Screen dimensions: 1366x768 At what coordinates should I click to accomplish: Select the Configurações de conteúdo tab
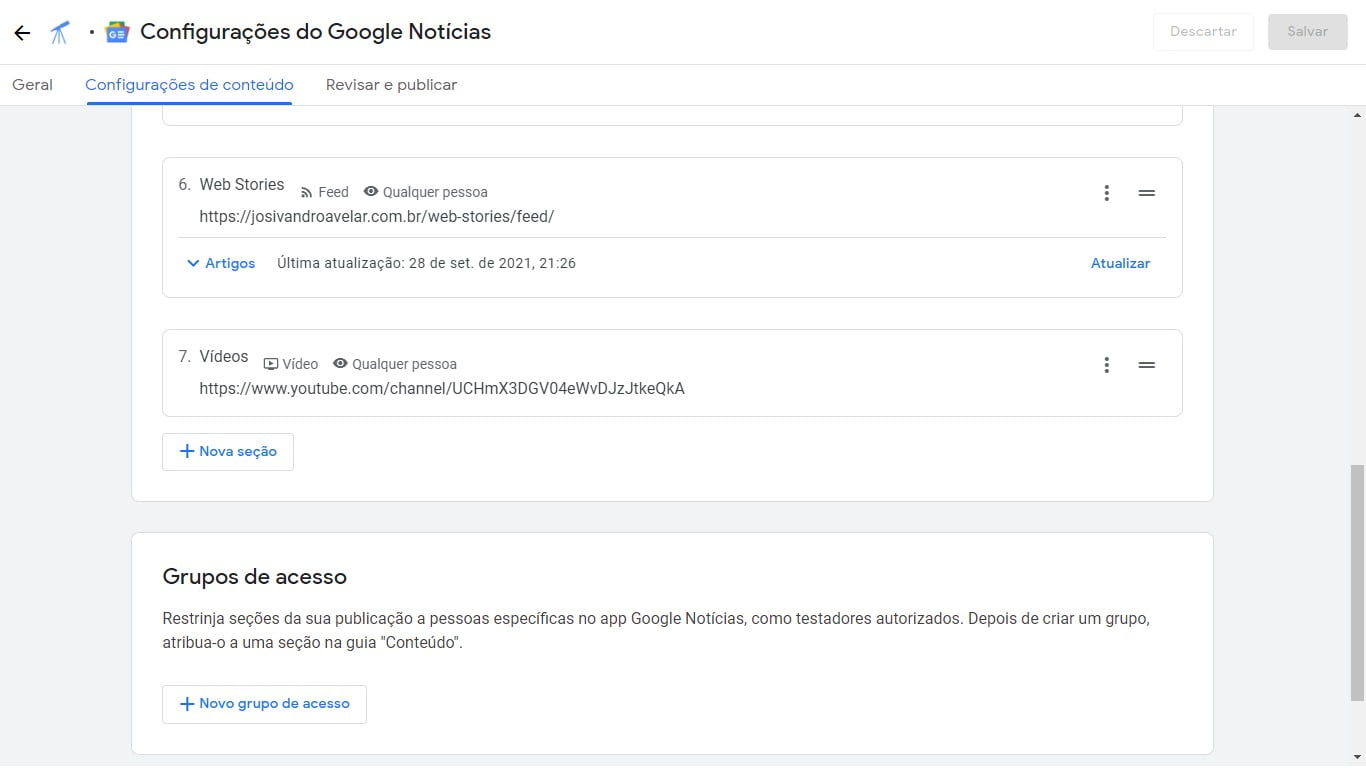[189, 85]
